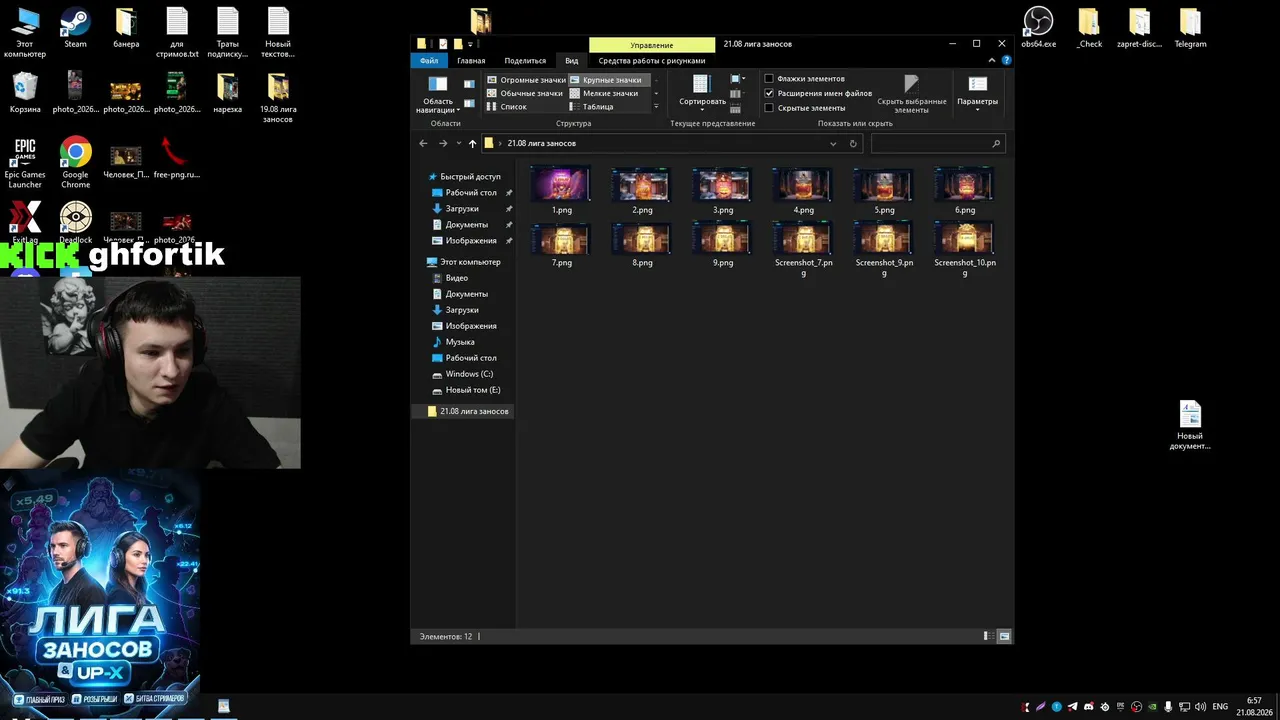This screenshot has height=720, width=1280.
Task: Click the address bar path 21.08 лига заносов
Action: coord(541,143)
